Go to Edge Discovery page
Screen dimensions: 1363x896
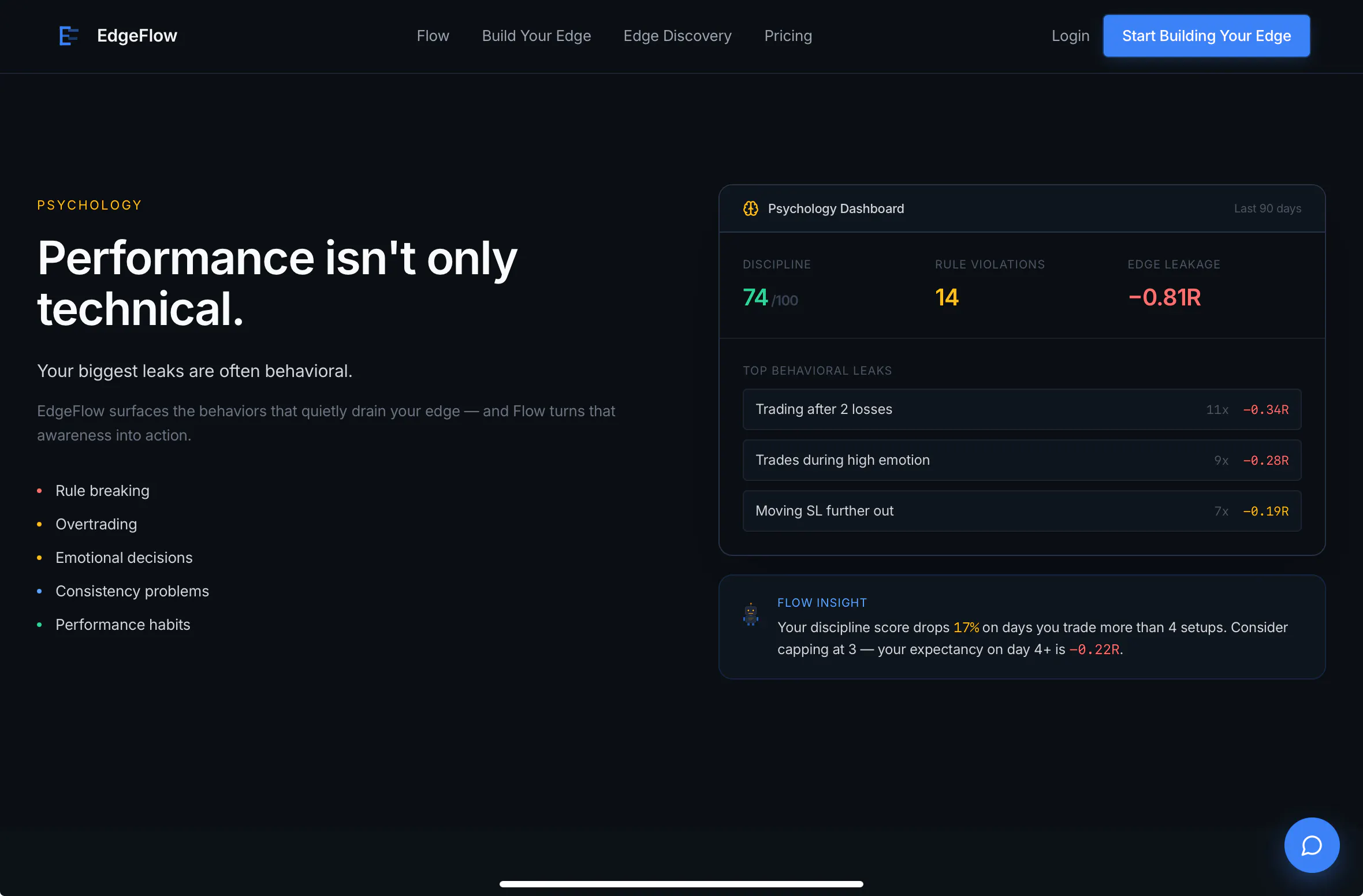tap(677, 36)
